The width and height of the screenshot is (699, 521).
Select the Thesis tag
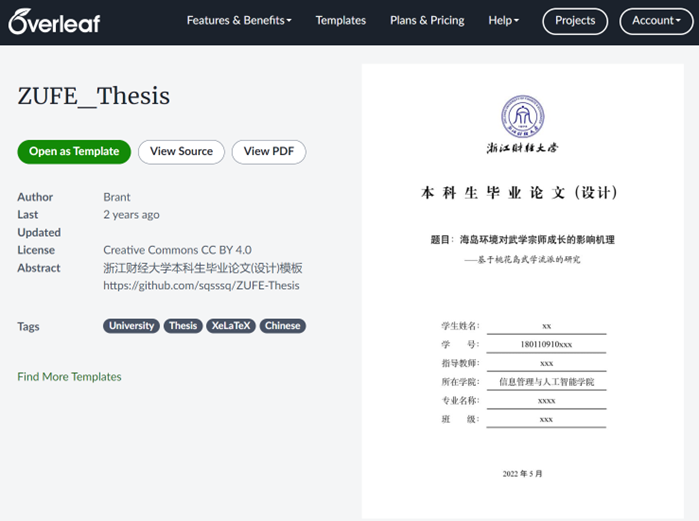pos(183,326)
